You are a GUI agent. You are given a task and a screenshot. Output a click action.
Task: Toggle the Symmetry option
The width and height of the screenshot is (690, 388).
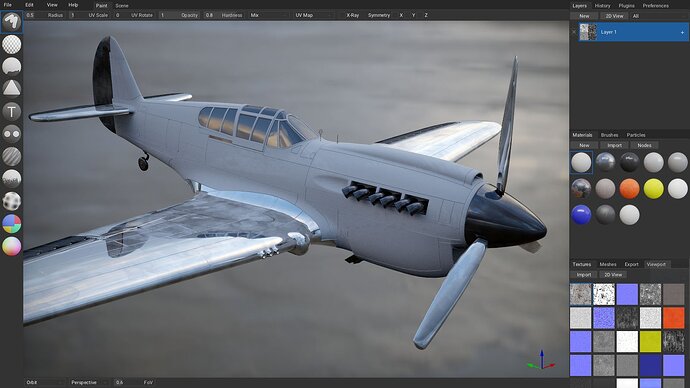coord(379,15)
